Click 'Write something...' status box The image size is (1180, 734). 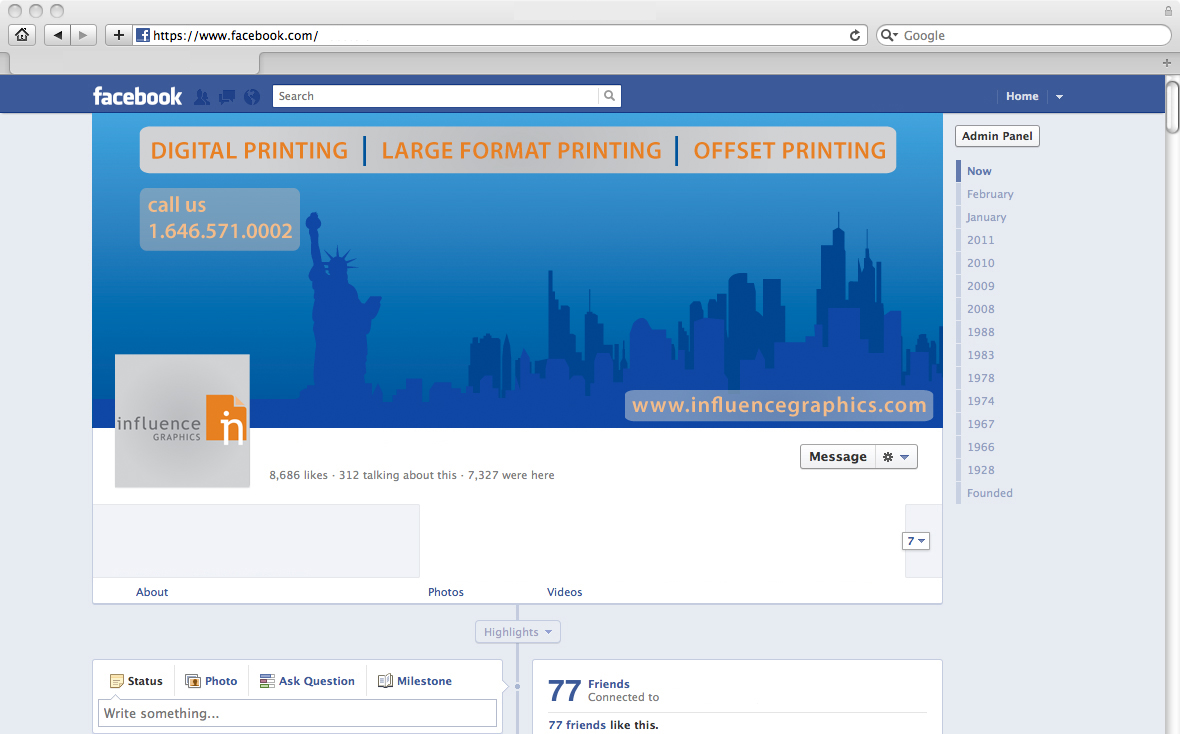pos(297,713)
